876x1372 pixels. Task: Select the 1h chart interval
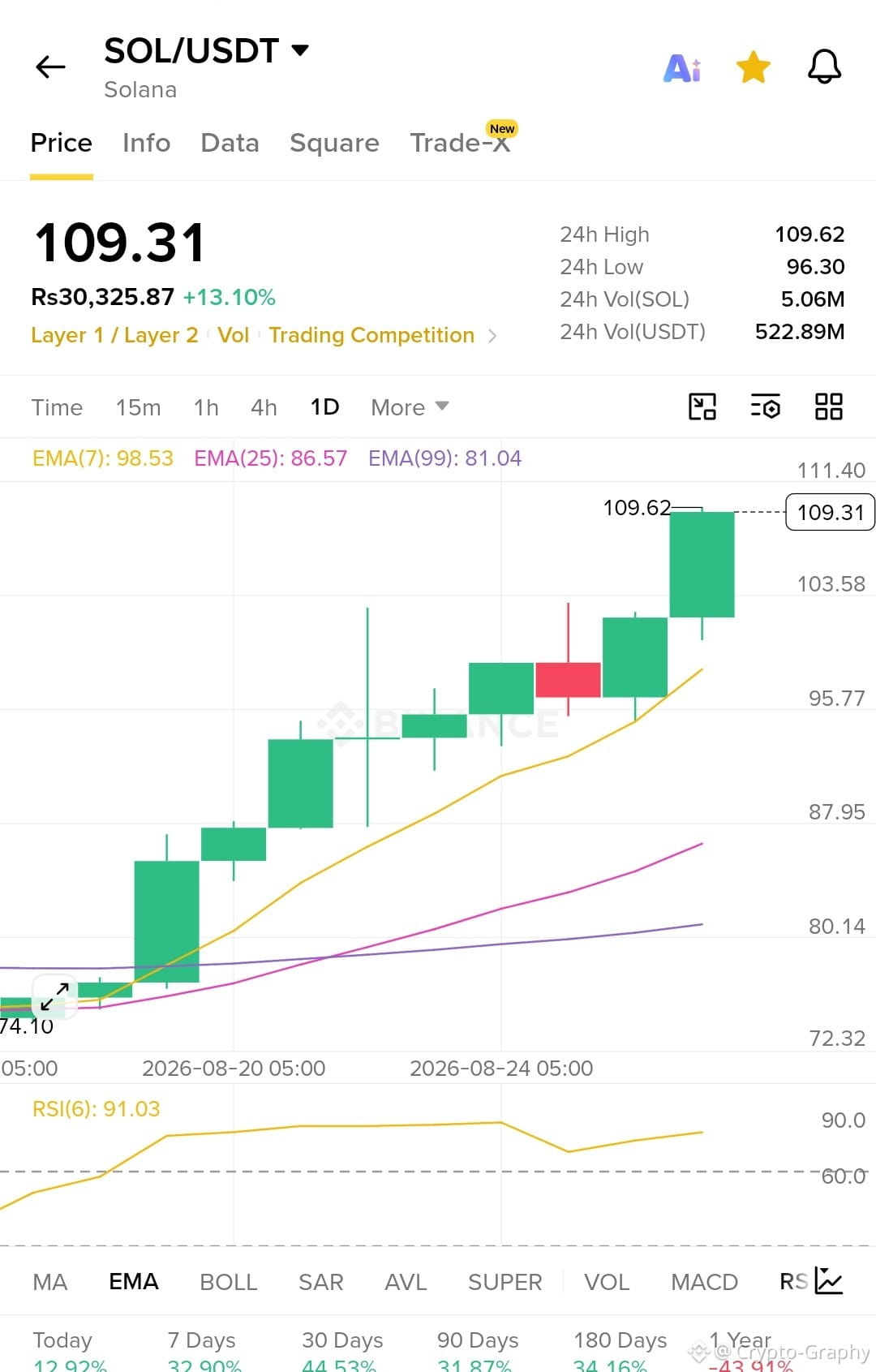[x=206, y=407]
